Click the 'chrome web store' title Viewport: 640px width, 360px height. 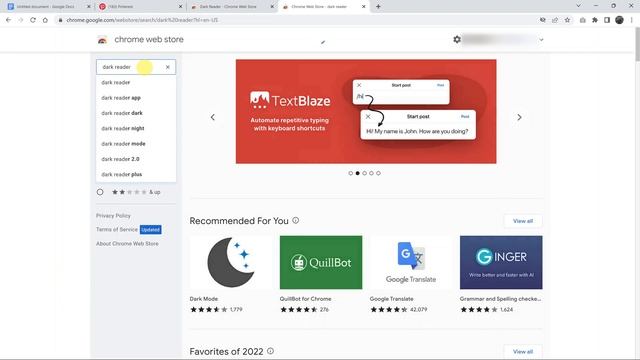click(149, 40)
